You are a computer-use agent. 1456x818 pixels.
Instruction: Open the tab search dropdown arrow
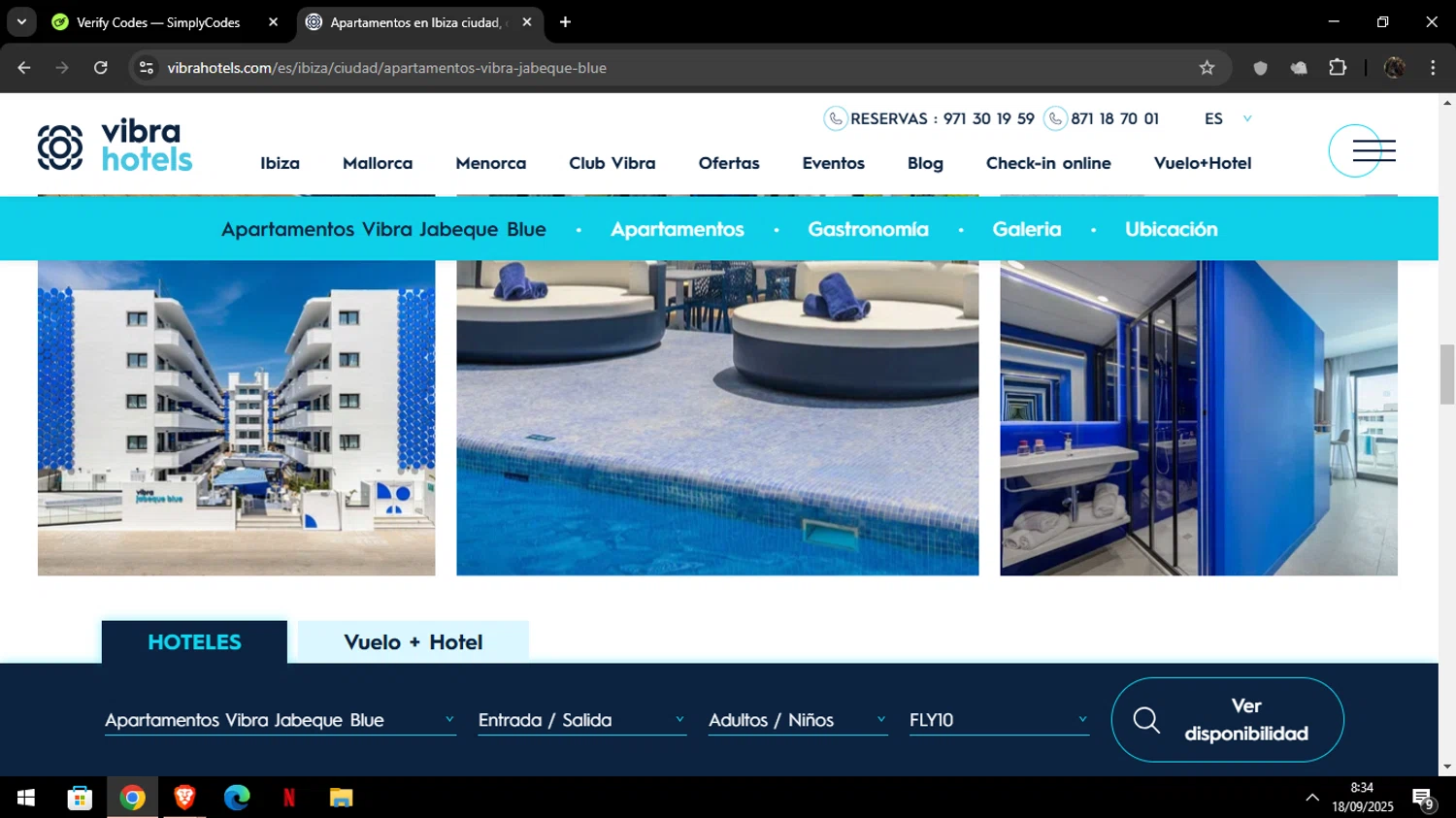pyautogui.click(x=21, y=21)
